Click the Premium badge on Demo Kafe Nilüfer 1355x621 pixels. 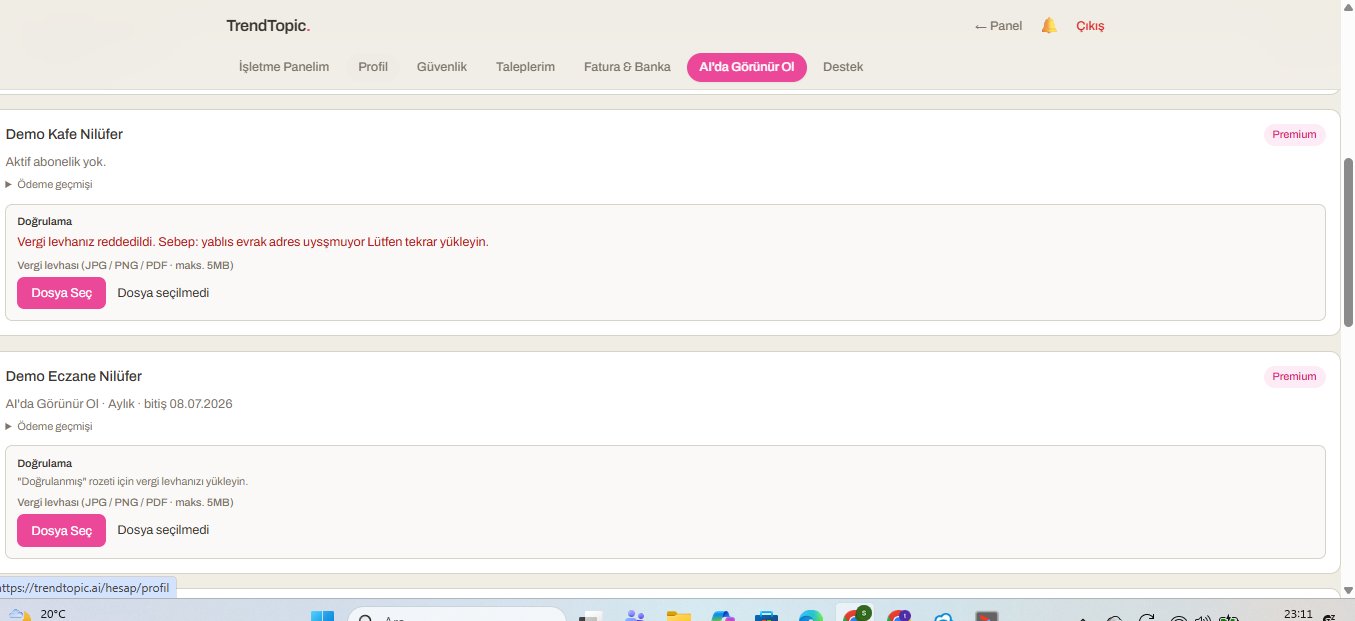(x=1295, y=134)
